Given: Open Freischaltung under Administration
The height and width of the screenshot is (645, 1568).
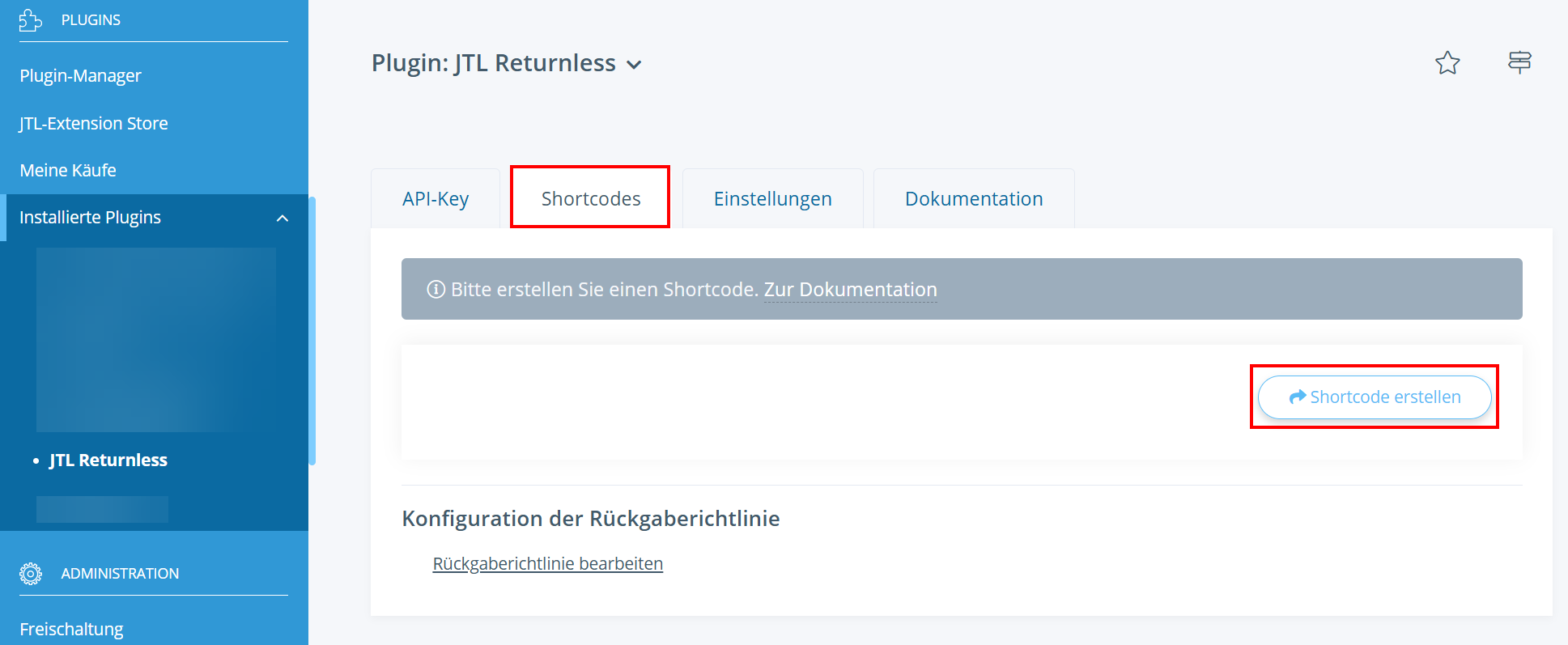Looking at the screenshot, I should 71,630.
